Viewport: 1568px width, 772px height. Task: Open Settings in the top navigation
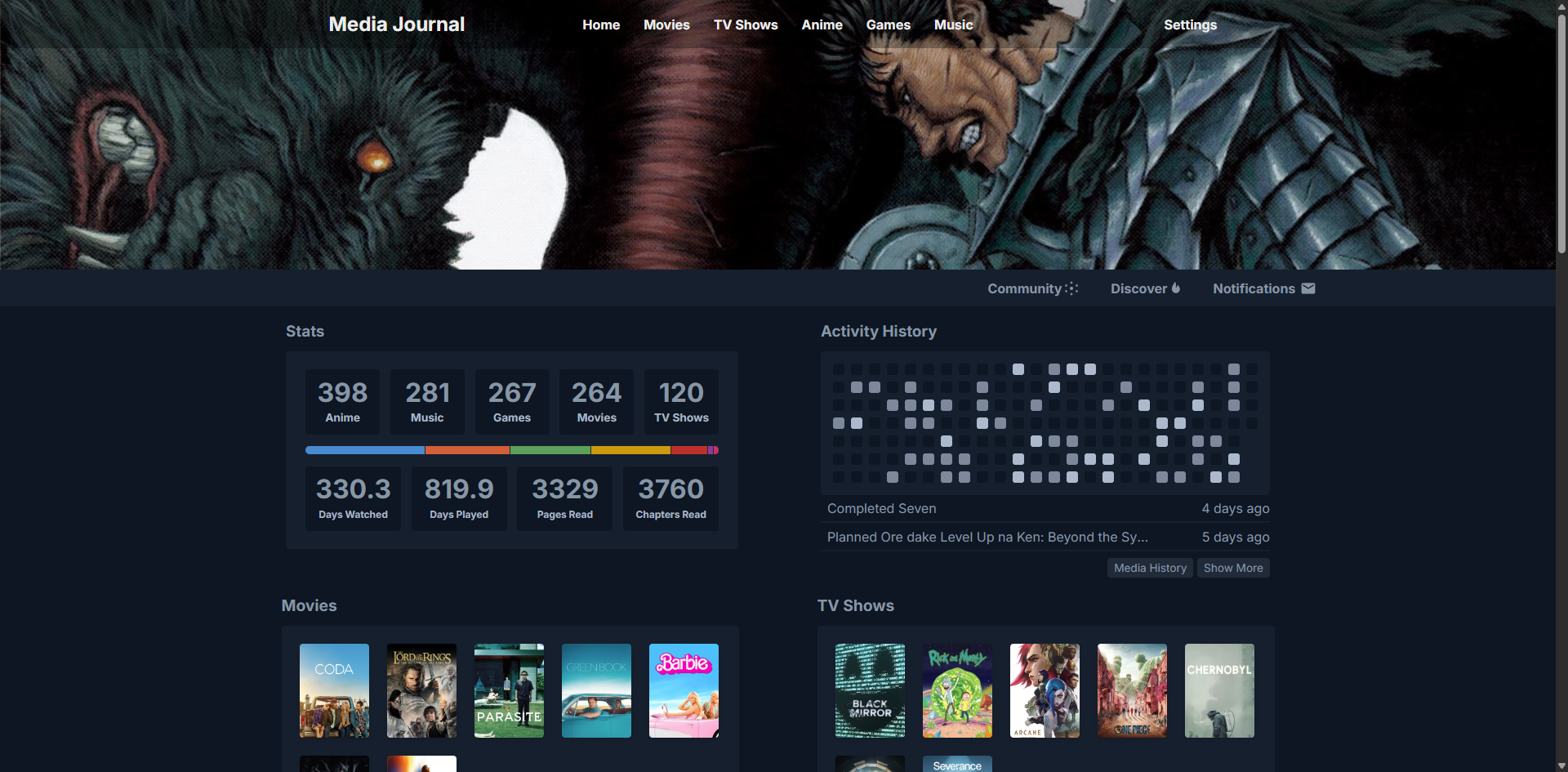click(x=1190, y=25)
